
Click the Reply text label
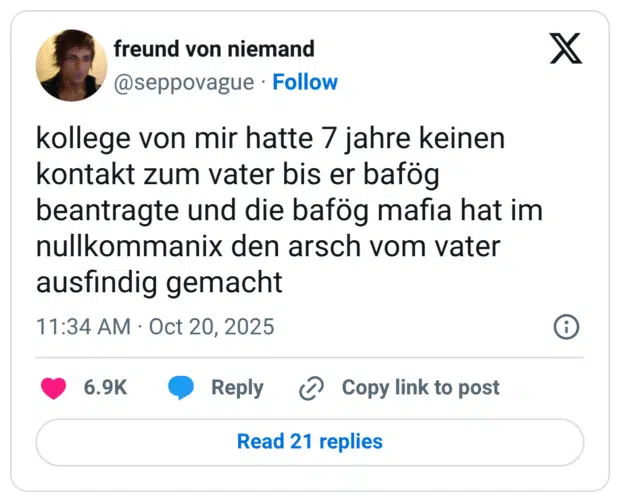pyautogui.click(x=237, y=388)
